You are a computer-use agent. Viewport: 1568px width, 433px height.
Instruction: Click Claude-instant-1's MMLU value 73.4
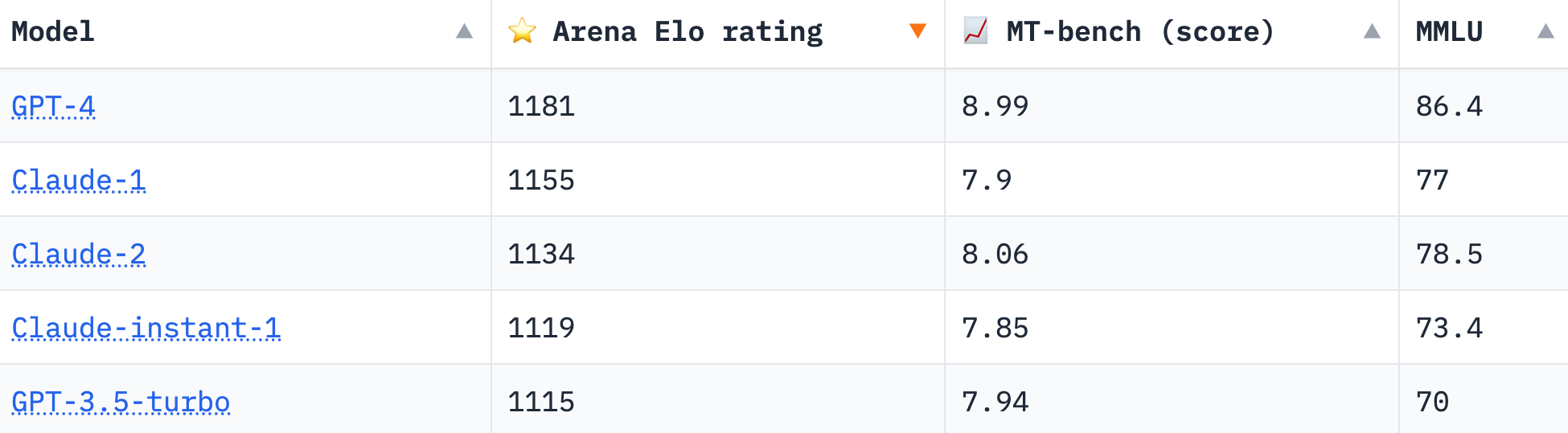coord(1449,328)
